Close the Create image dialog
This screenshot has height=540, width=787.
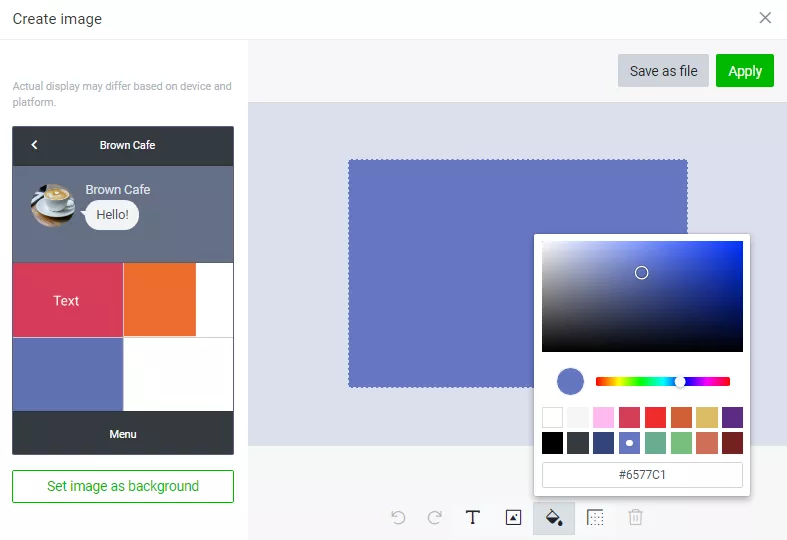pos(765,18)
